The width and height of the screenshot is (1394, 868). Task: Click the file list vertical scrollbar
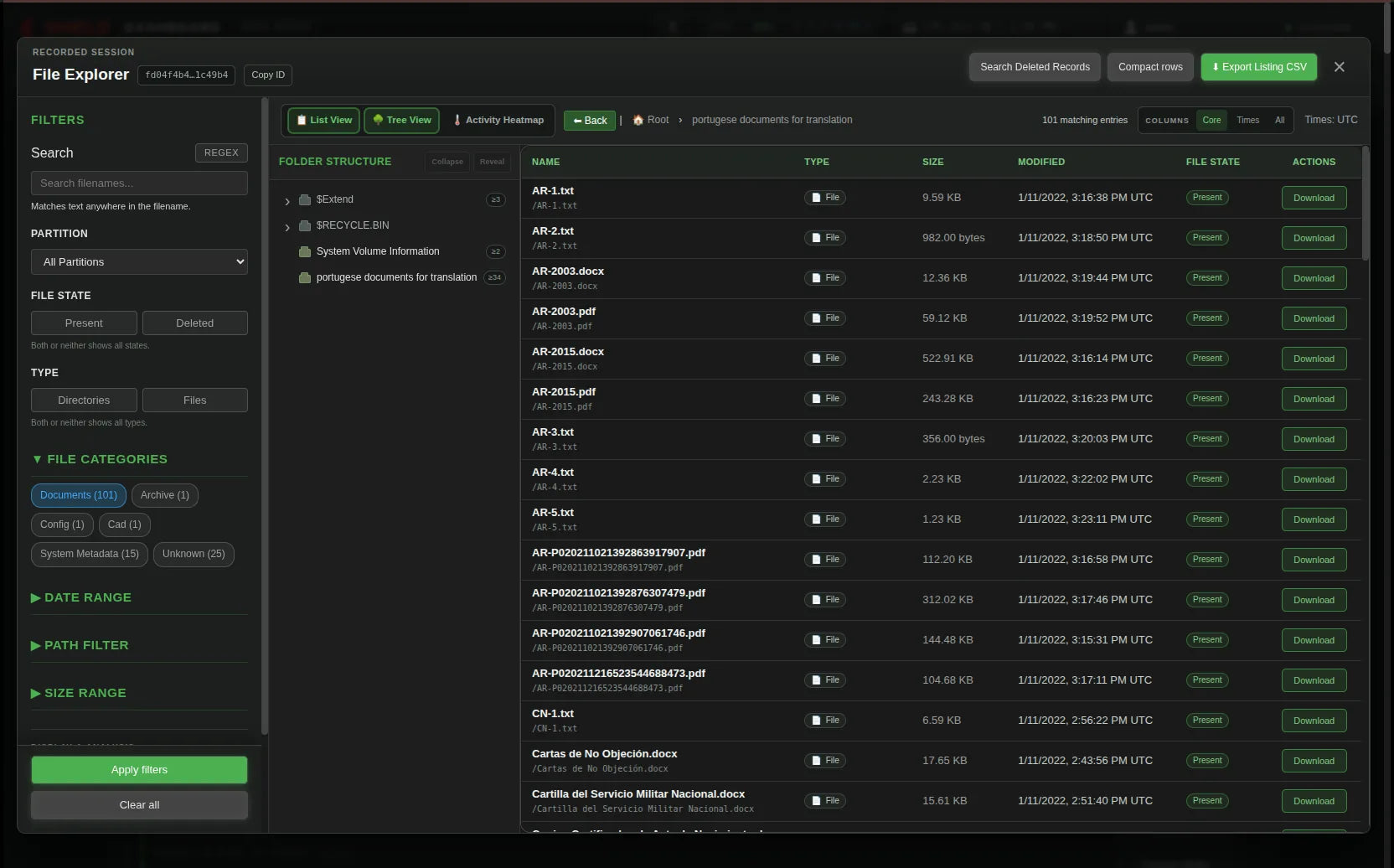point(1366,204)
